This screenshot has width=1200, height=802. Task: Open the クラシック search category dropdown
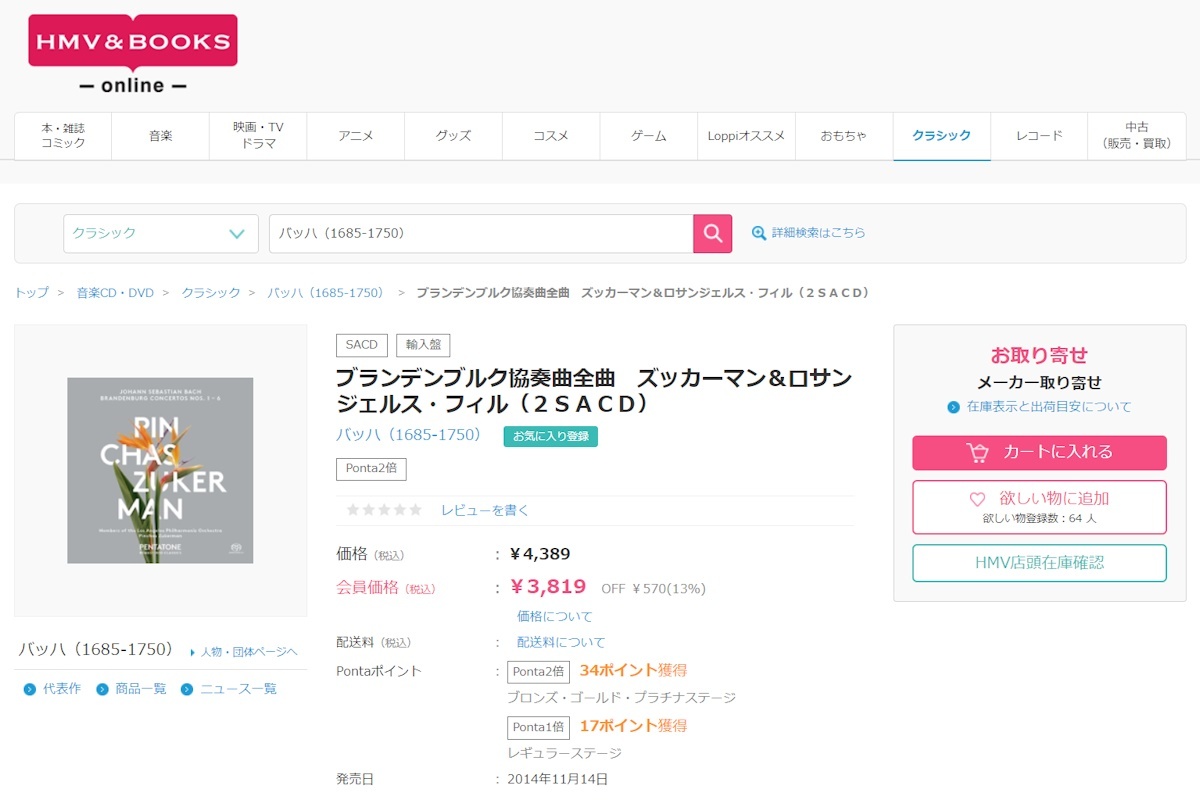point(160,232)
